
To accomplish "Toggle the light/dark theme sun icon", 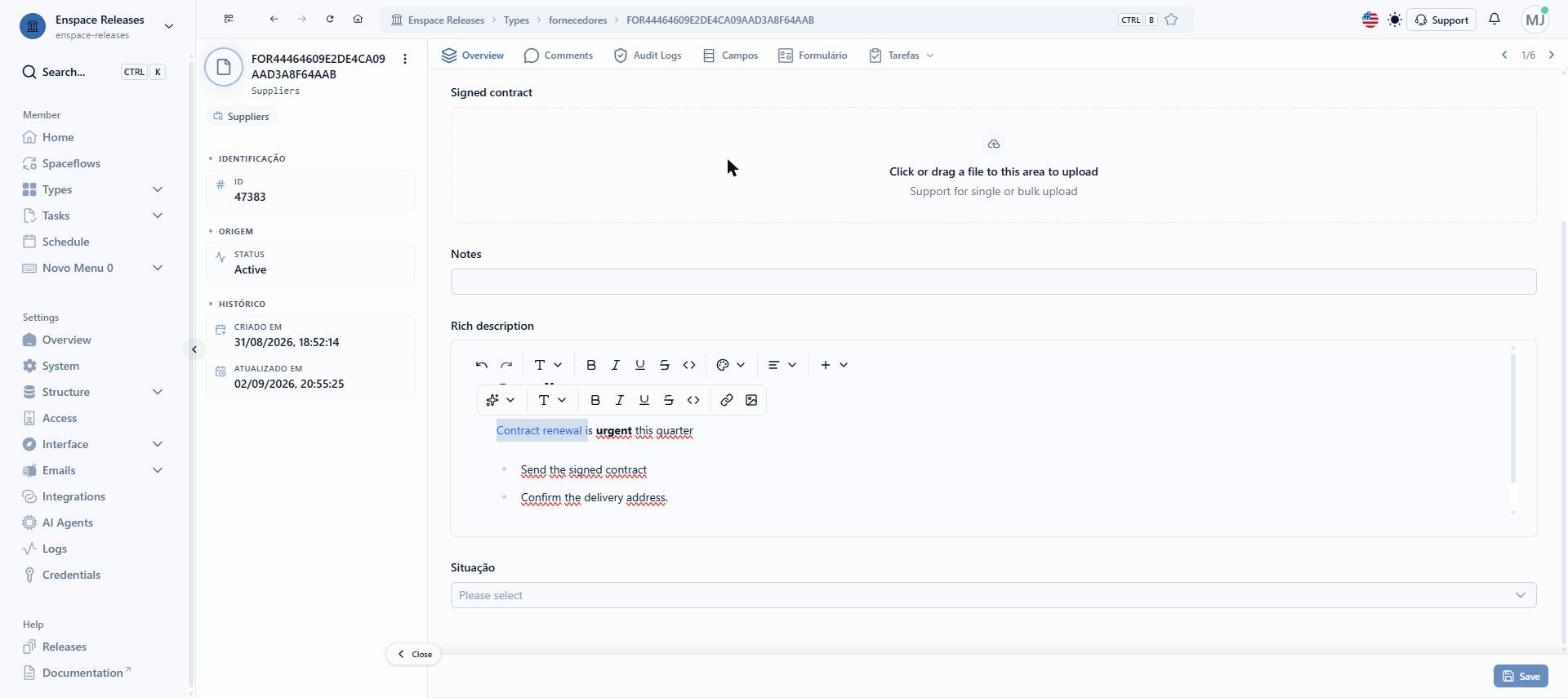I will point(1395,20).
